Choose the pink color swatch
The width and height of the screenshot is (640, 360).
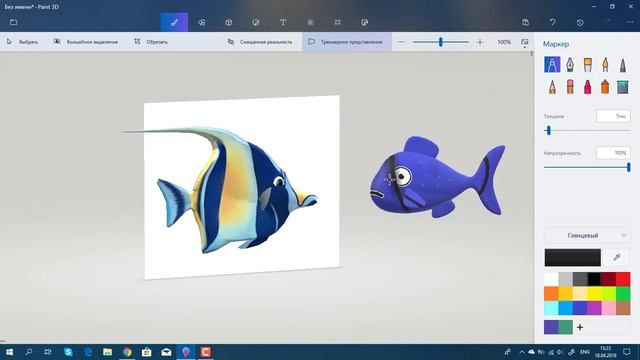coord(609,308)
